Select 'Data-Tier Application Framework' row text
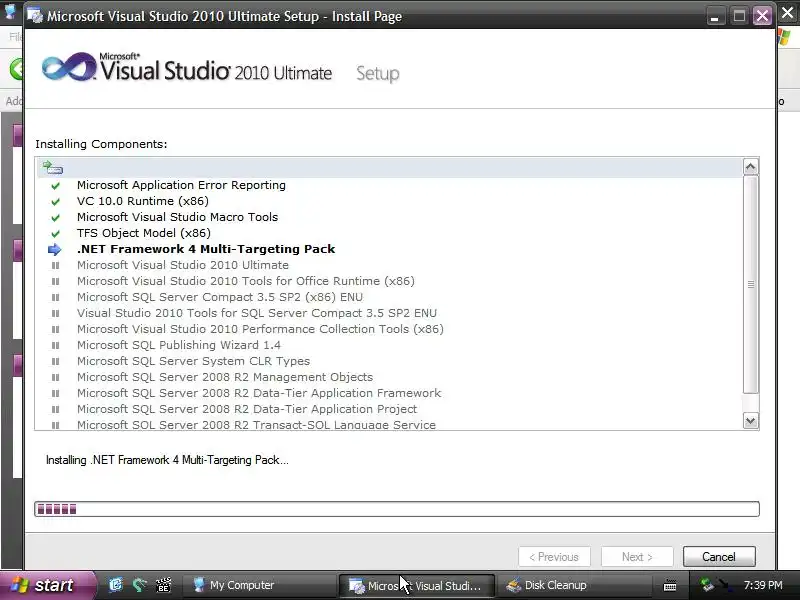Screen dimensions: 800x600 point(259,393)
